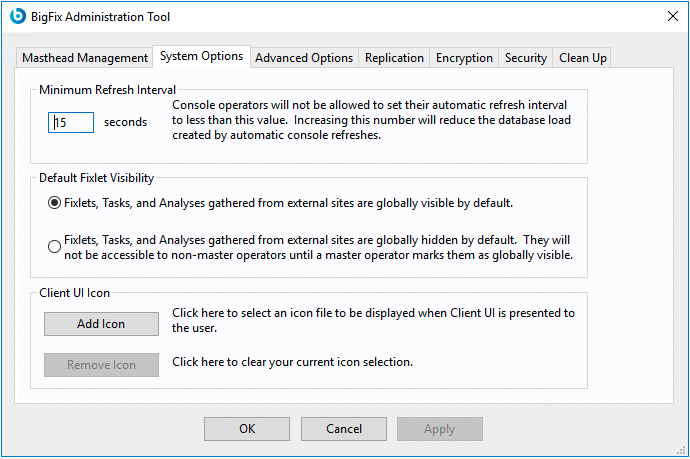Close the BigFix Administration Tool window

(x=672, y=16)
